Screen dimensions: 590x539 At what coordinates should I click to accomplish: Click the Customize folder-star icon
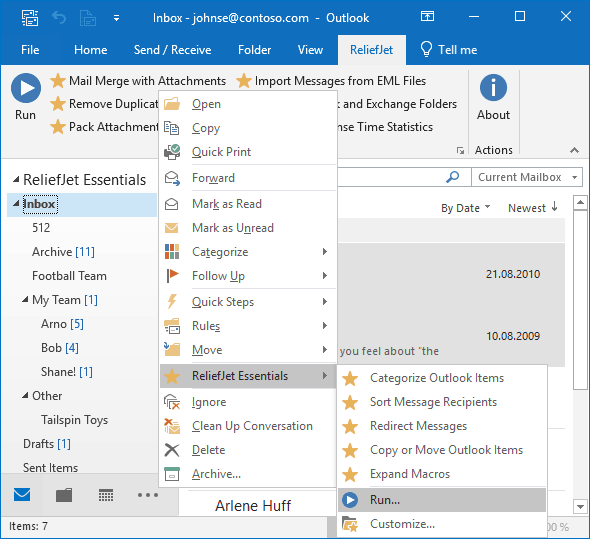(x=350, y=524)
